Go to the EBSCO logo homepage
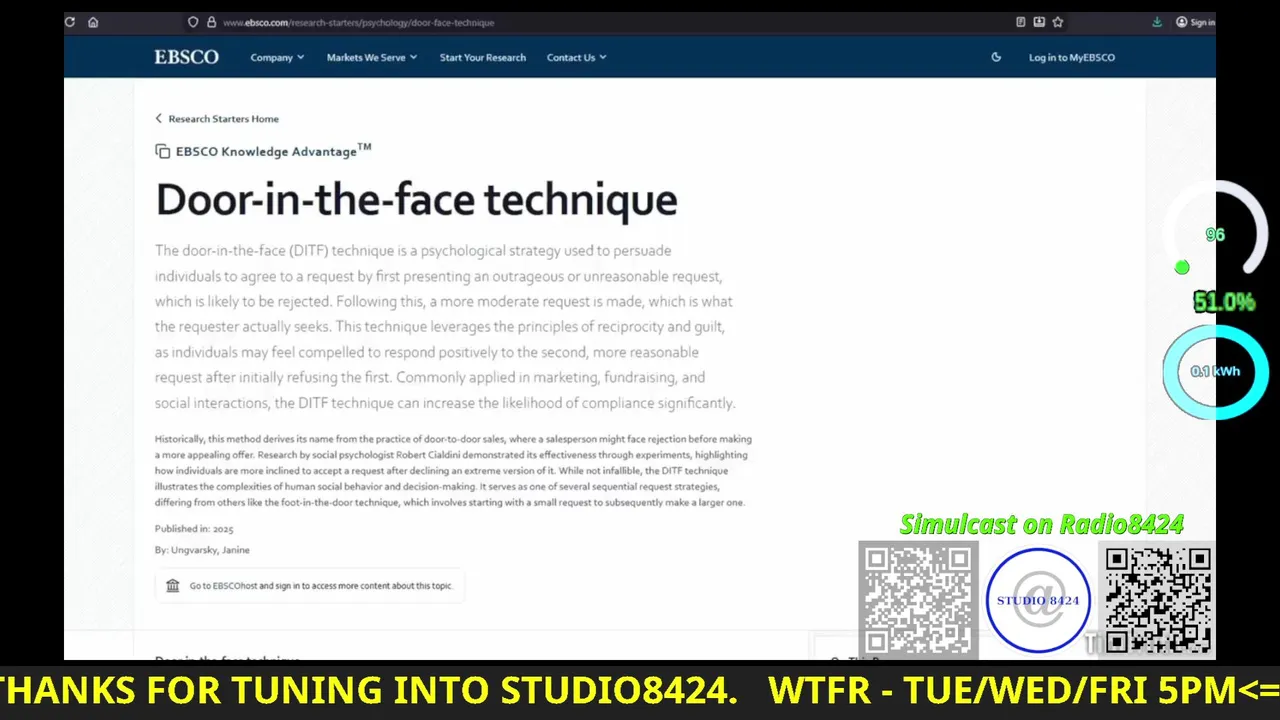 [x=186, y=57]
